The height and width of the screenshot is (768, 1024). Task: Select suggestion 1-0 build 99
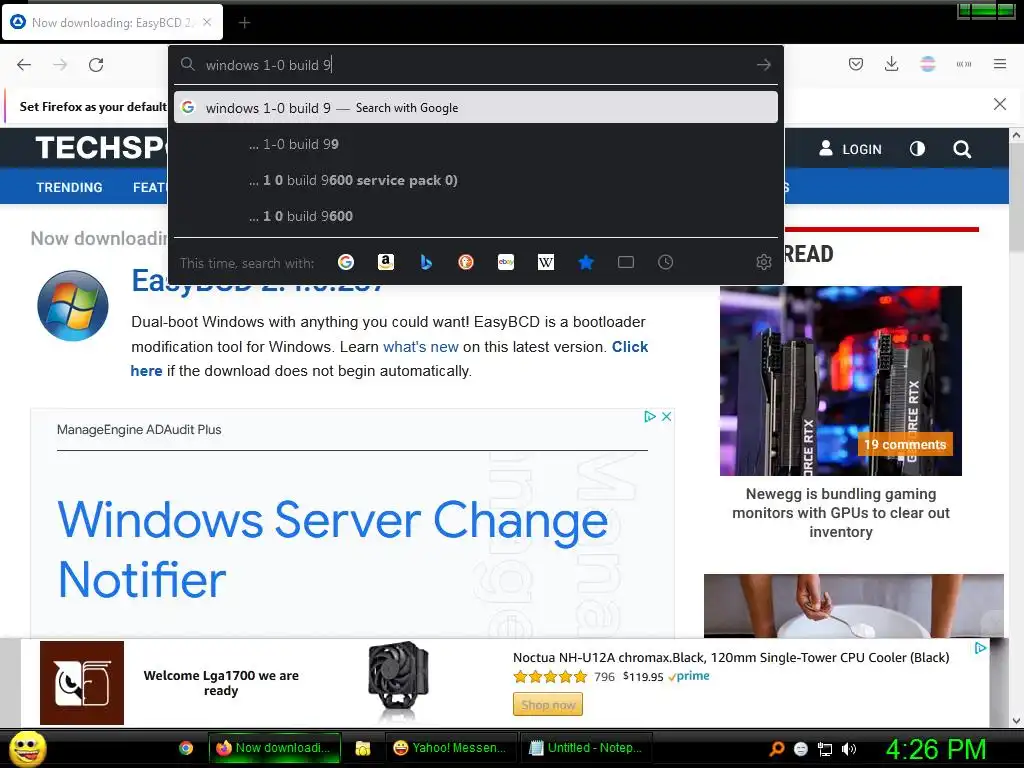coord(475,144)
